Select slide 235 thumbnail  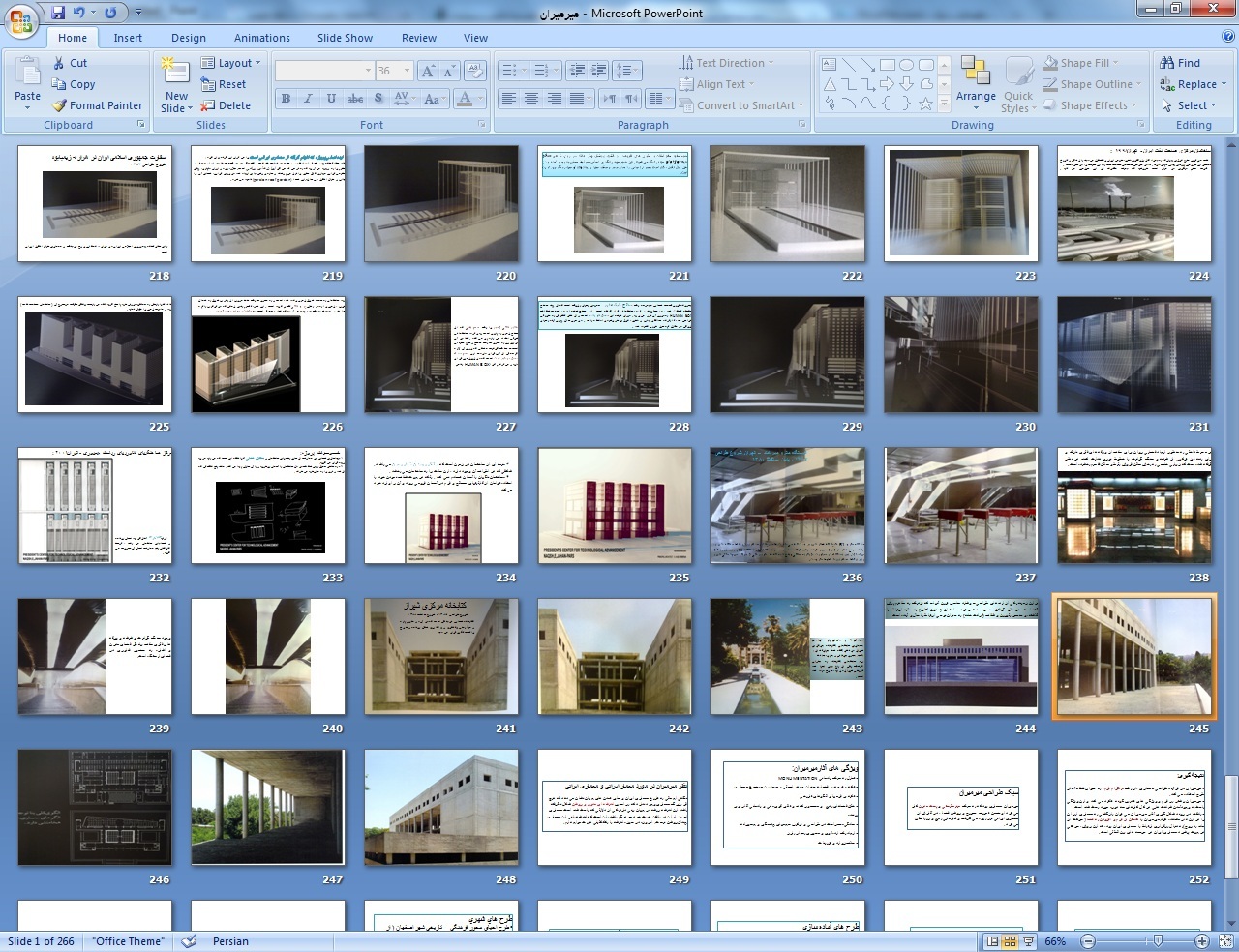pos(615,506)
